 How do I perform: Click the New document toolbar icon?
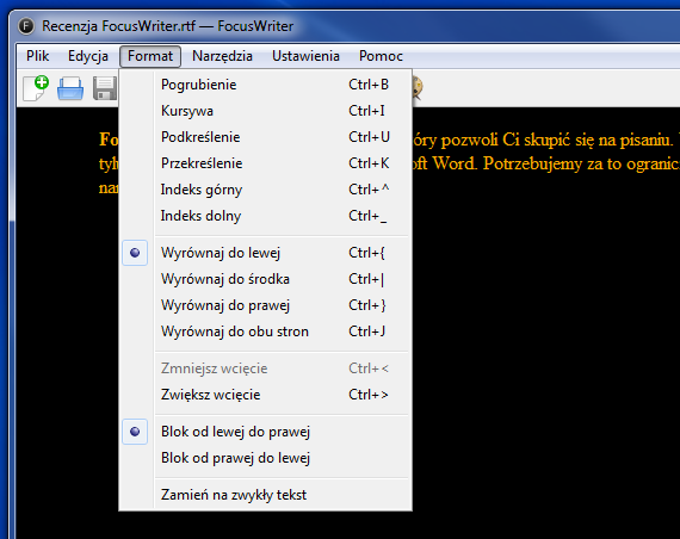tap(36, 88)
